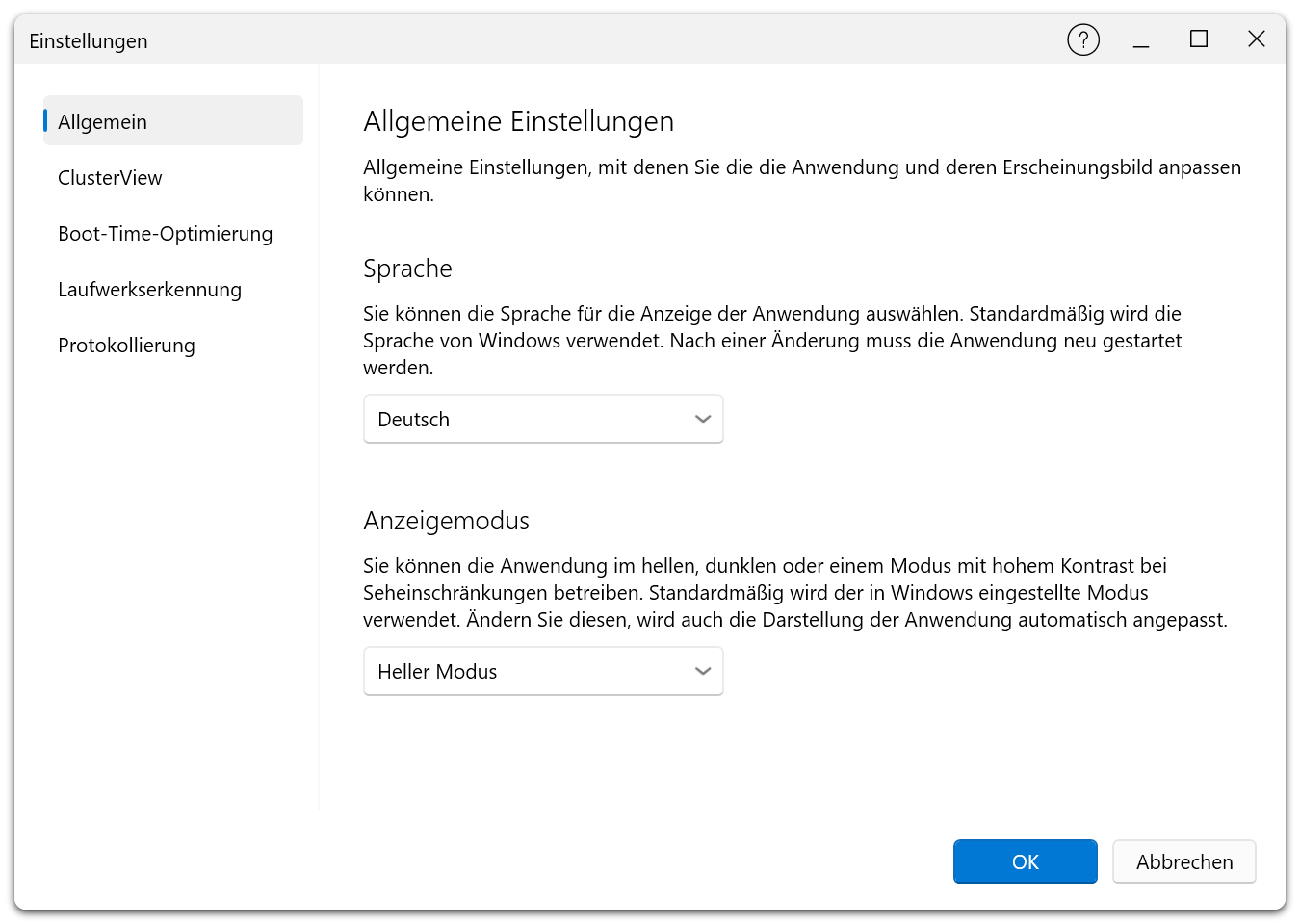Confirm settings with the OK button
The image size is (1300, 924).
tap(1025, 861)
